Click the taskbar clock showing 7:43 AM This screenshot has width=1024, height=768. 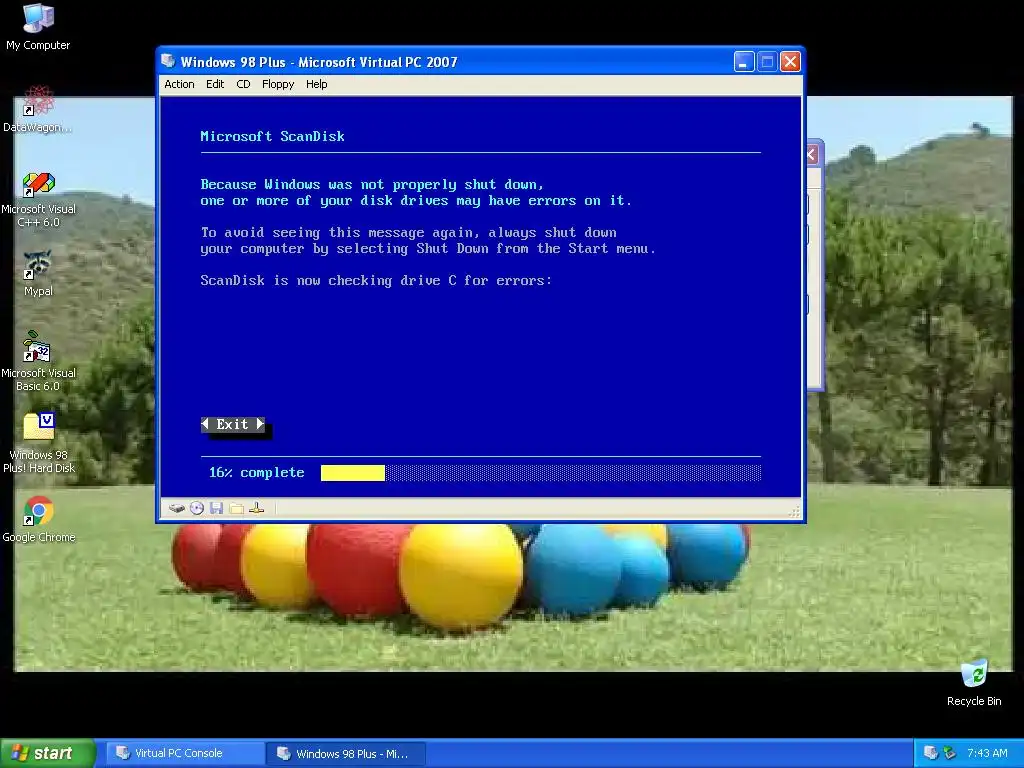[x=987, y=753]
